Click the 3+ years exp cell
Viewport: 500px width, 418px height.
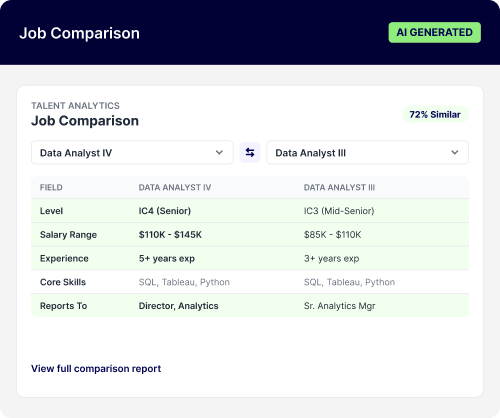[x=331, y=258]
